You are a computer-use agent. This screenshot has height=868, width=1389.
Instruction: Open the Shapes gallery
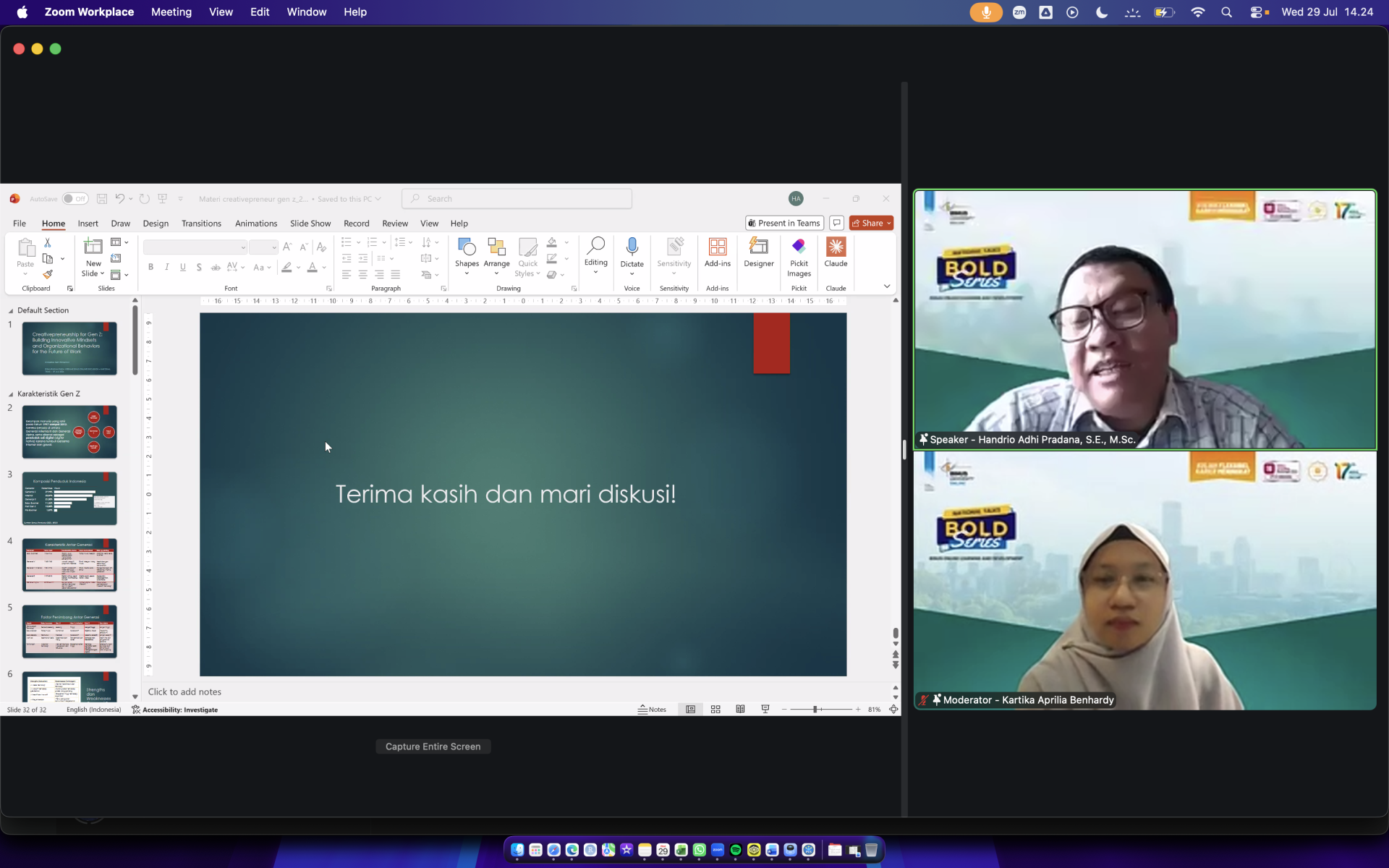[467, 256]
